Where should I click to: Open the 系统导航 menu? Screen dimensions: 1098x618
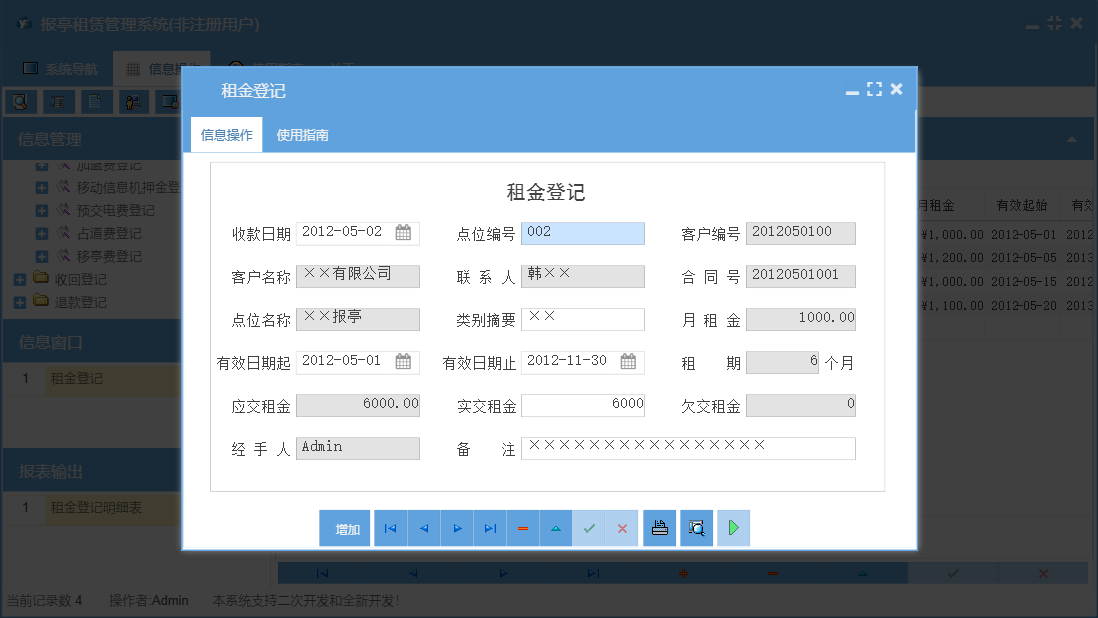(70, 67)
